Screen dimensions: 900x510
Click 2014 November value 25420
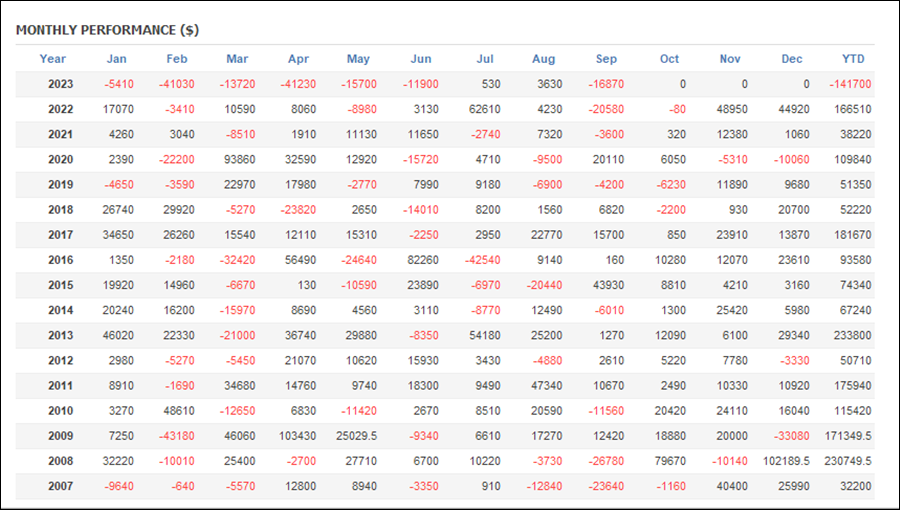point(732,310)
